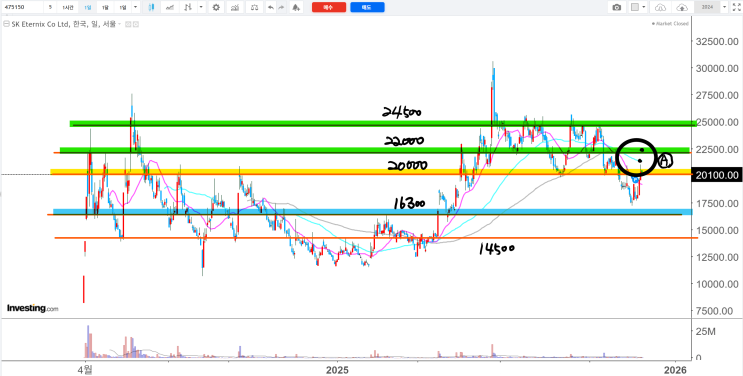Click the 12500.00 price axis label

[x=717, y=257]
